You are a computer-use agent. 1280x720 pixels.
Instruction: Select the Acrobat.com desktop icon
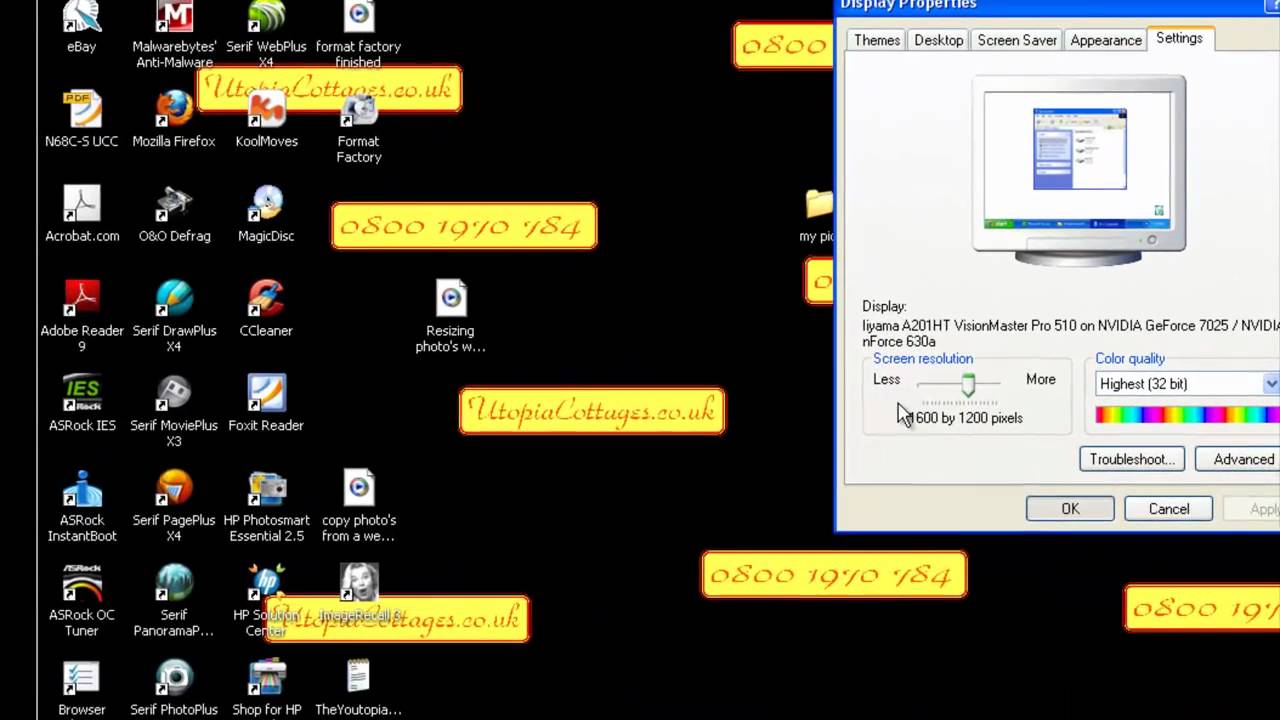click(x=82, y=214)
